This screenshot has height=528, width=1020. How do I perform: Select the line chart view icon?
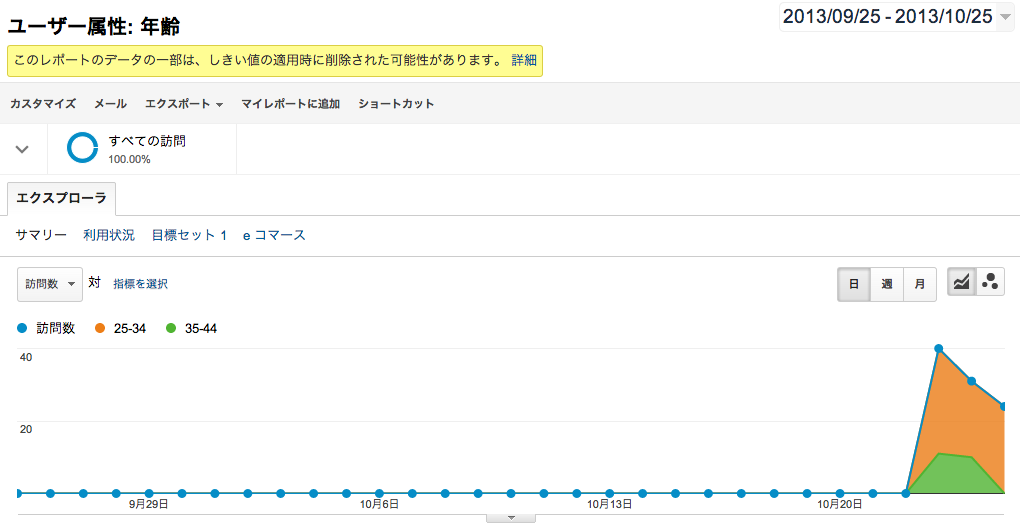tap(961, 283)
